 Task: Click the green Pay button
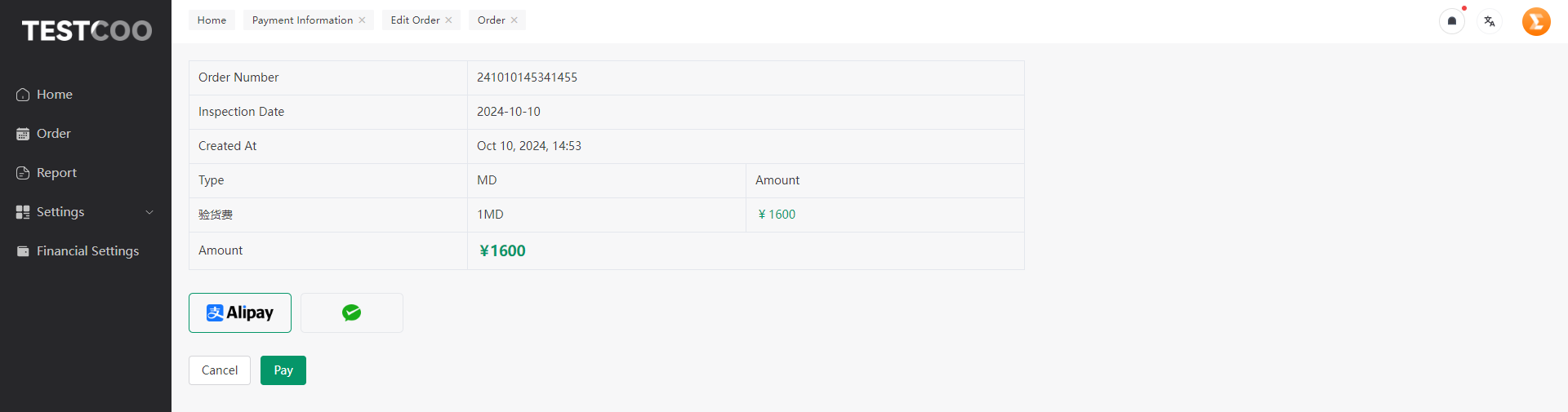coord(283,370)
